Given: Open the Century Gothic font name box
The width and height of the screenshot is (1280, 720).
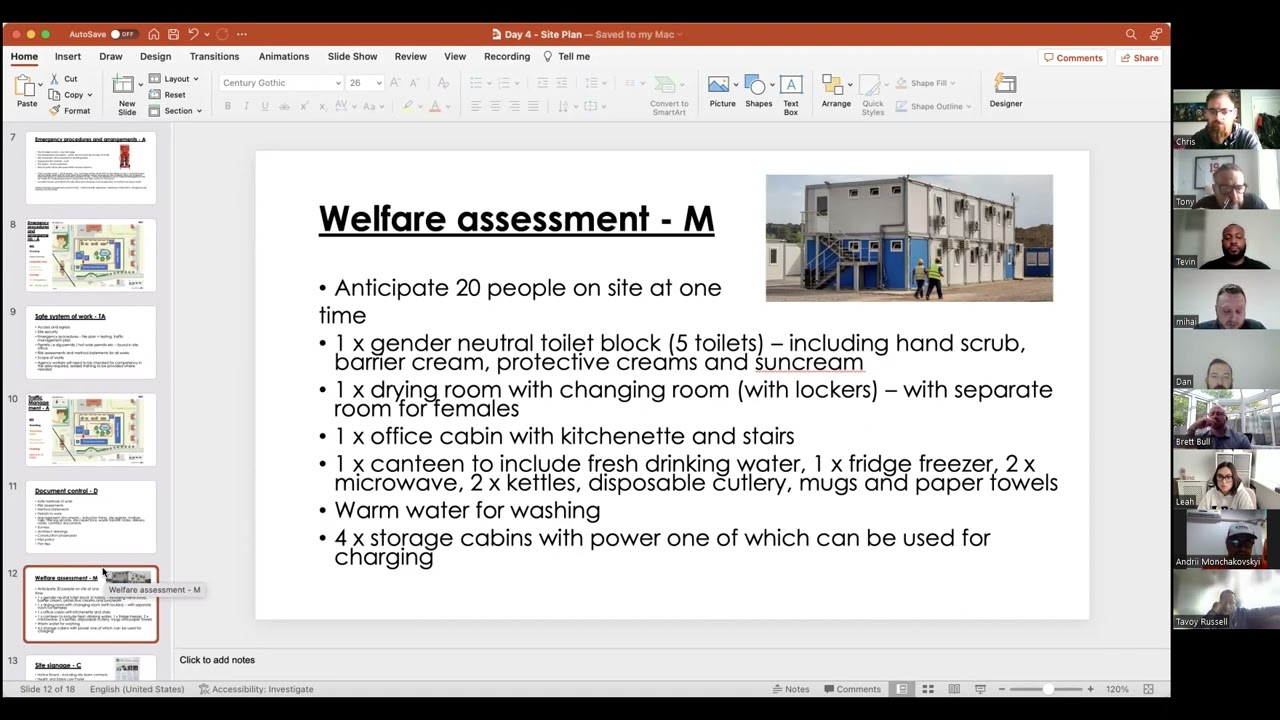Looking at the screenshot, I should (281, 83).
